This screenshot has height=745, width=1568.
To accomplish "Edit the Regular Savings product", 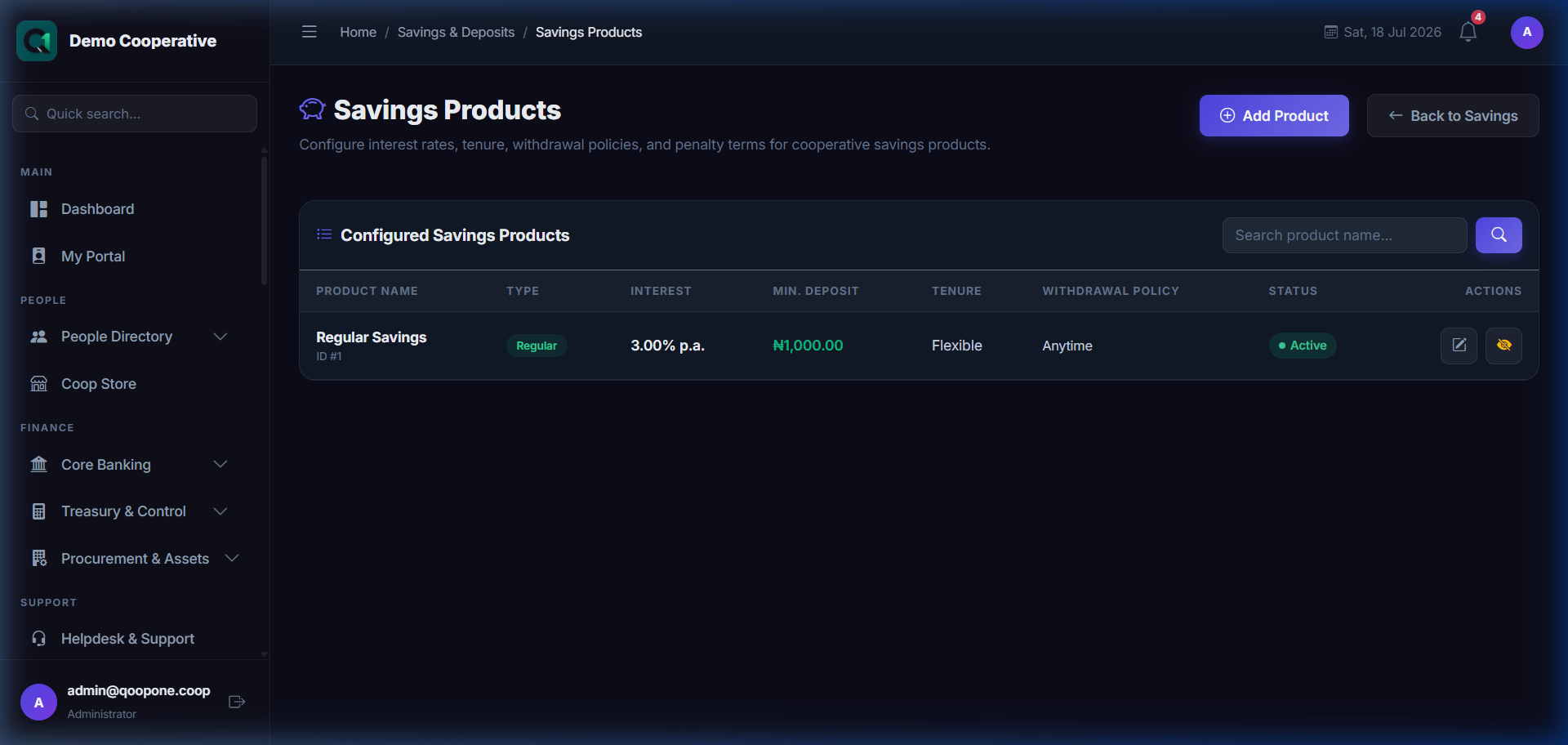I will click(x=1459, y=346).
